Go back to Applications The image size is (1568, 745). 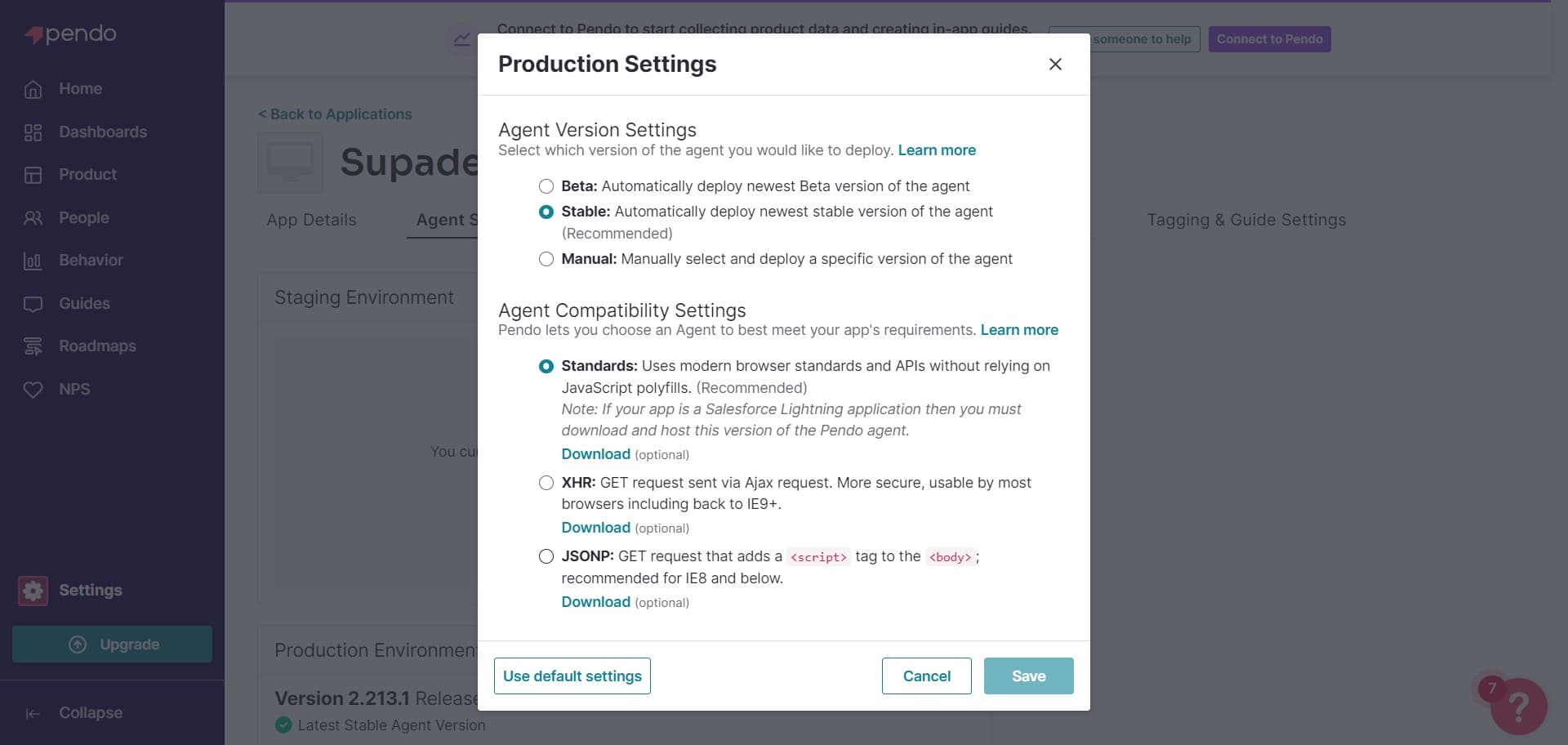click(335, 114)
